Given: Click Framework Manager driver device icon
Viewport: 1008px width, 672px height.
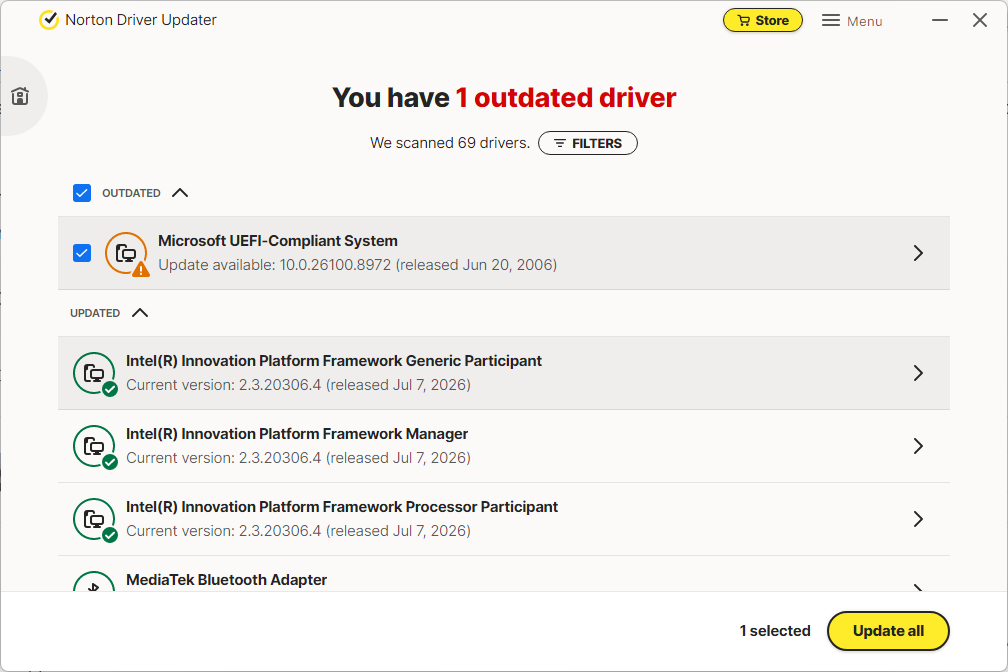Looking at the screenshot, I should click(94, 446).
